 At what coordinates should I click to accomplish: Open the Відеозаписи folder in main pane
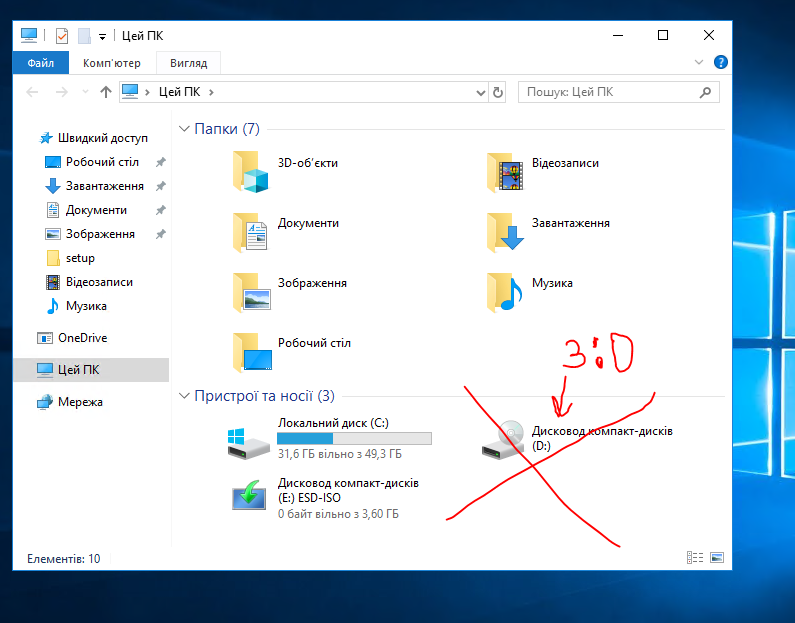[x=506, y=170]
